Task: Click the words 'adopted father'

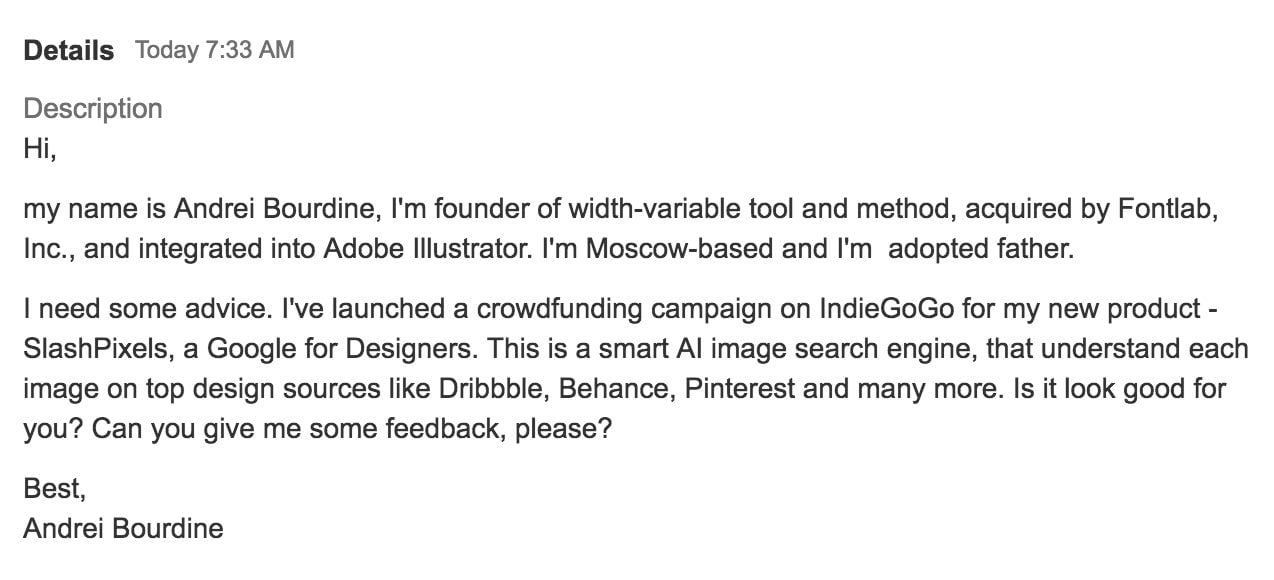Action: coord(980,249)
